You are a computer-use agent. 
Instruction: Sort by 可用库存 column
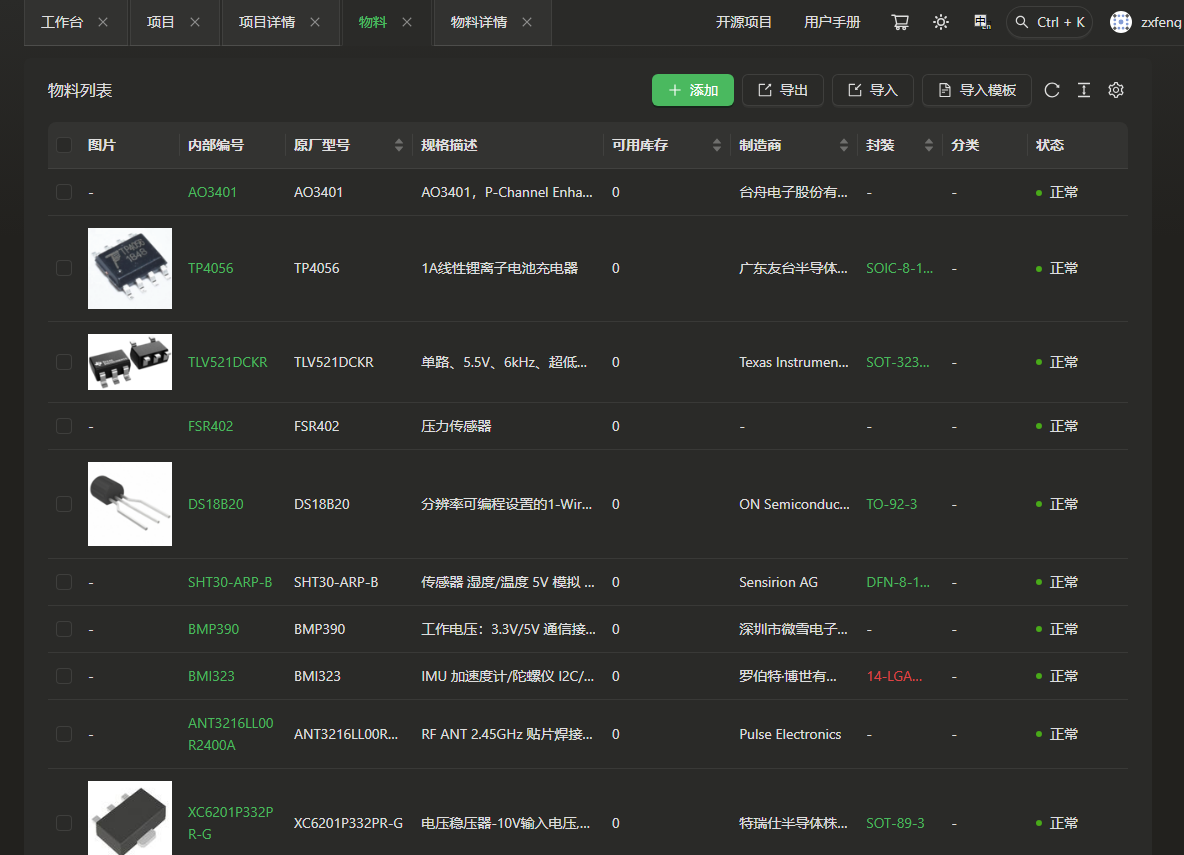716,145
